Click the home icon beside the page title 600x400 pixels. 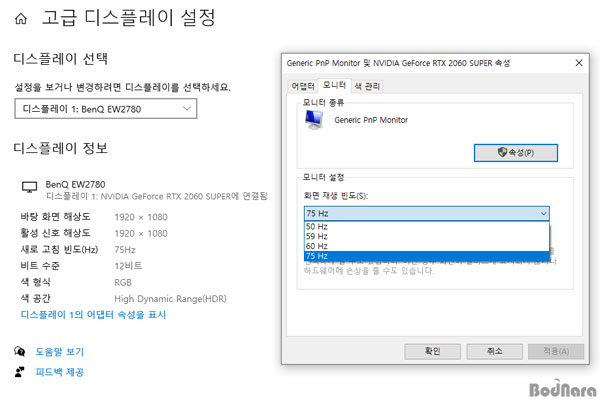(21, 18)
